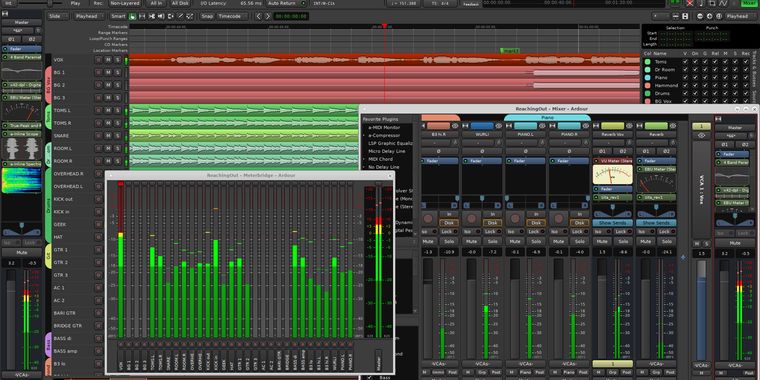
Task: Open the visible tracks count dropdown
Action: click(661, 16)
